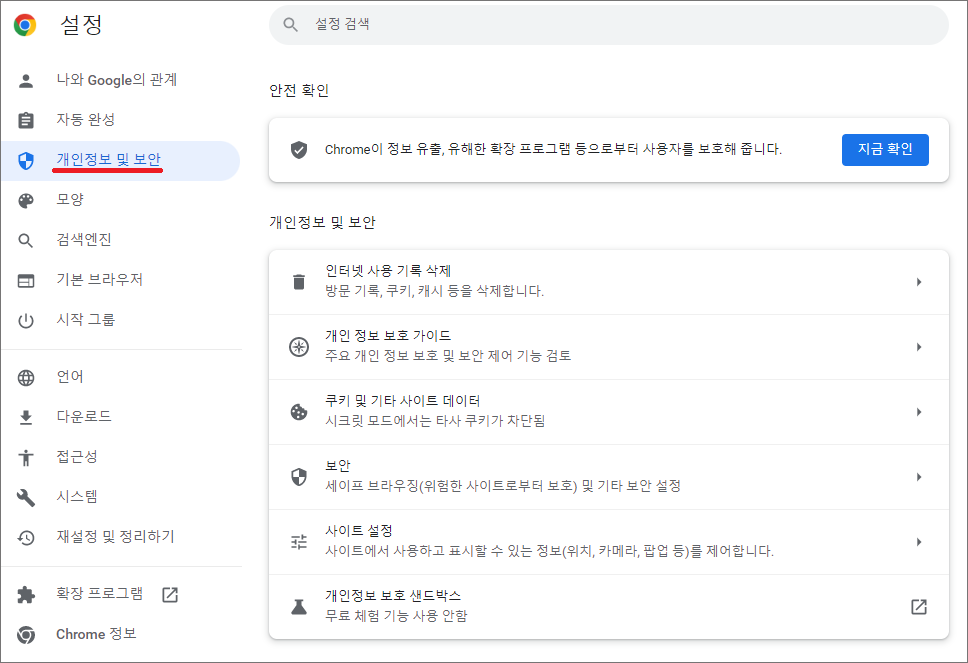Click the restore clock icon for 재설정 및 정리하기
Image resolution: width=968 pixels, height=663 pixels.
[x=26, y=538]
